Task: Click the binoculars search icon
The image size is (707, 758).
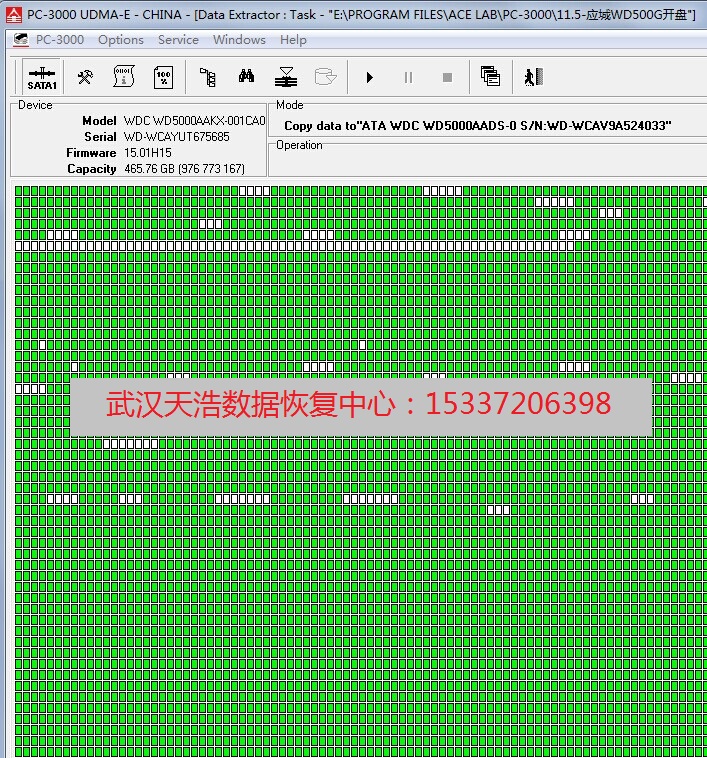Action: pyautogui.click(x=246, y=77)
